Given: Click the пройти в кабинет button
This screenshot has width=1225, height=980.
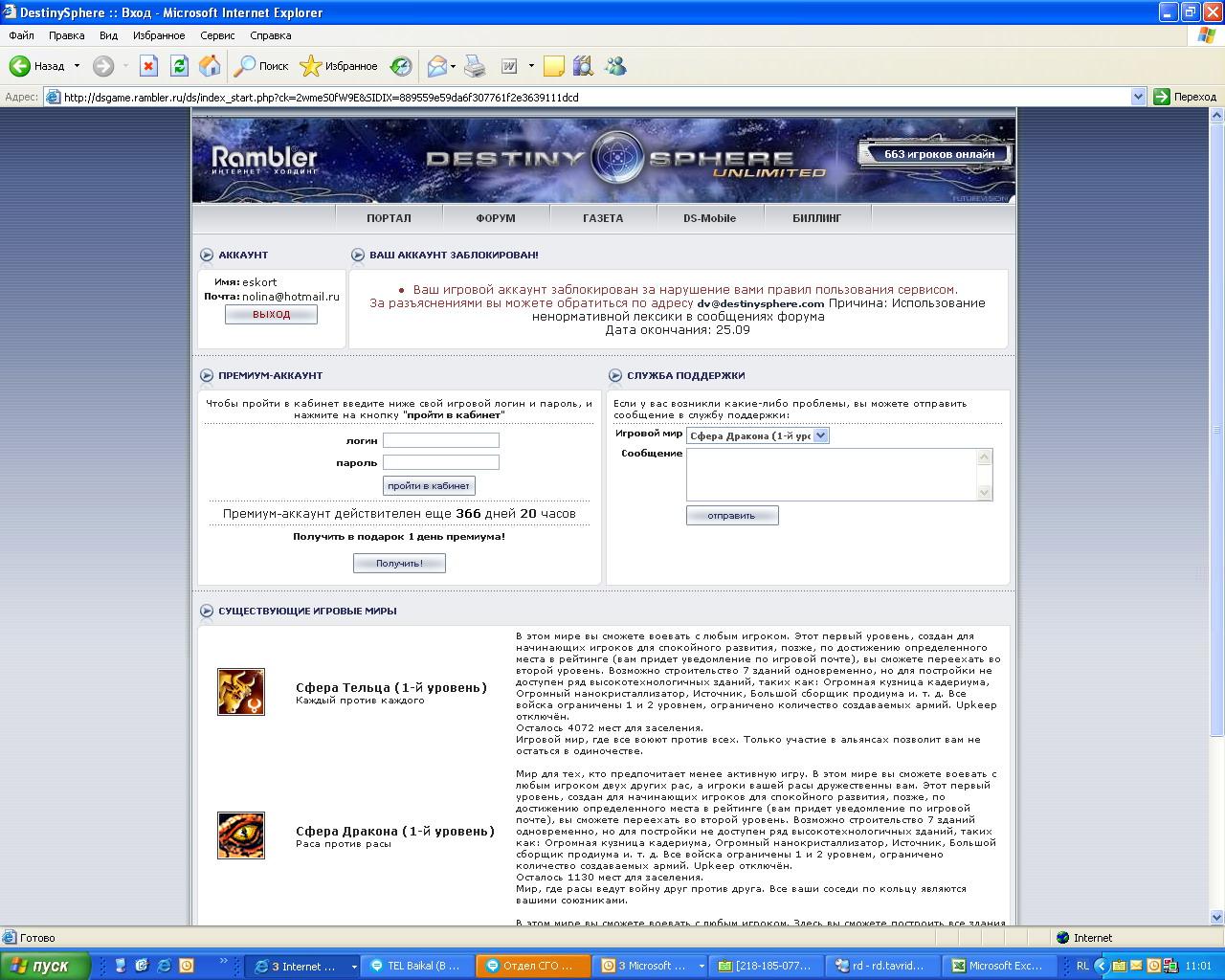Looking at the screenshot, I should click(x=429, y=485).
